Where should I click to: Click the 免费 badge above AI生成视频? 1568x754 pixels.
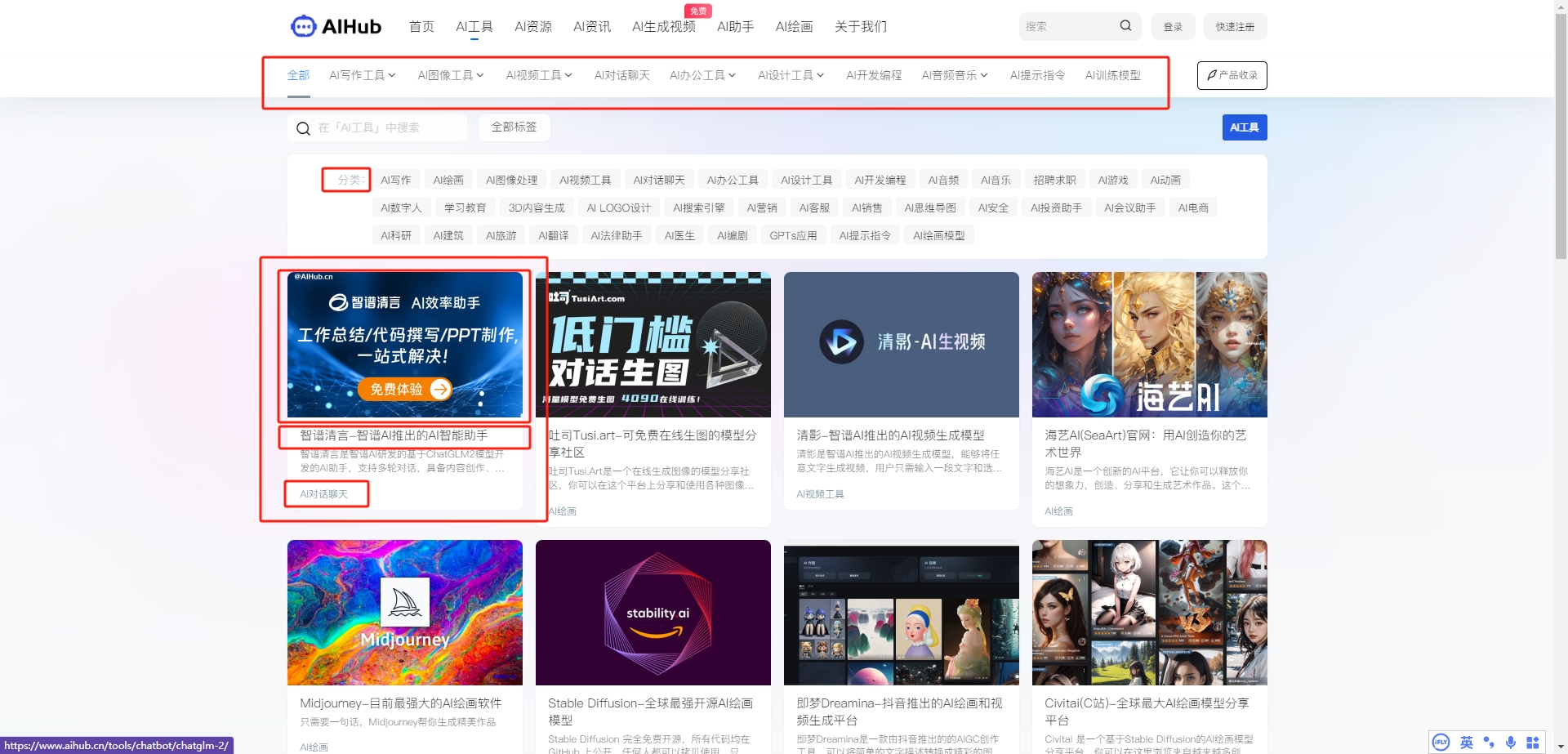coord(698,11)
